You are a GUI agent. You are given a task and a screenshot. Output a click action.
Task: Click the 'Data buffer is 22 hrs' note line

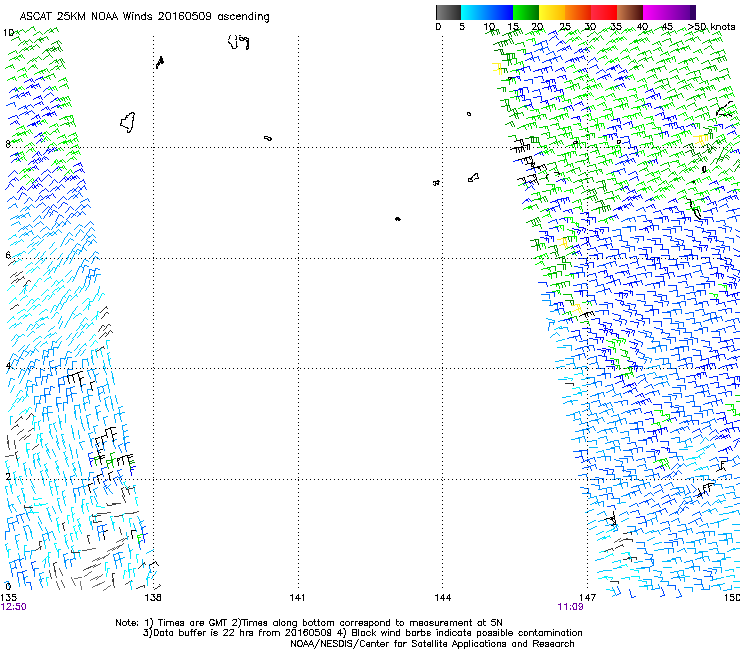tap(362, 633)
